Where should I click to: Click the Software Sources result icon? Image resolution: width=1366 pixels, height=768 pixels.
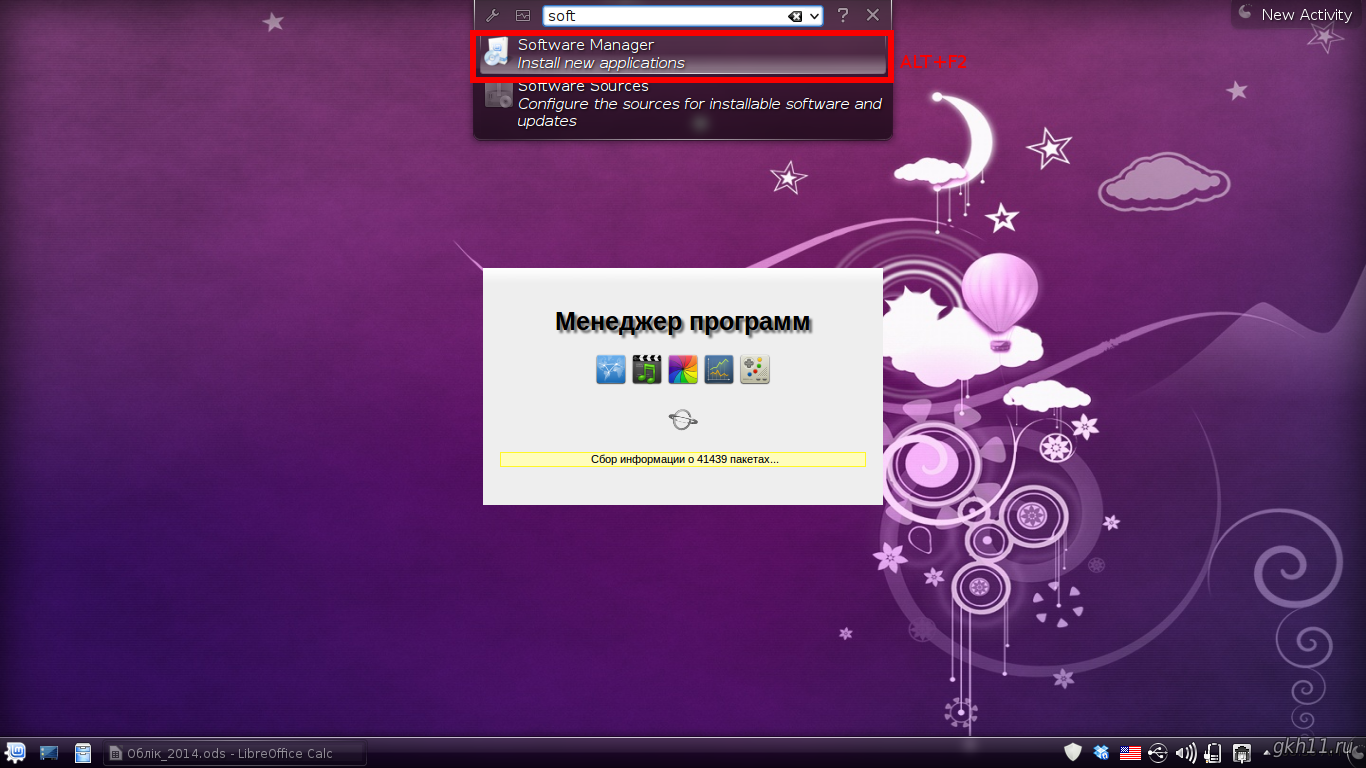click(x=498, y=93)
